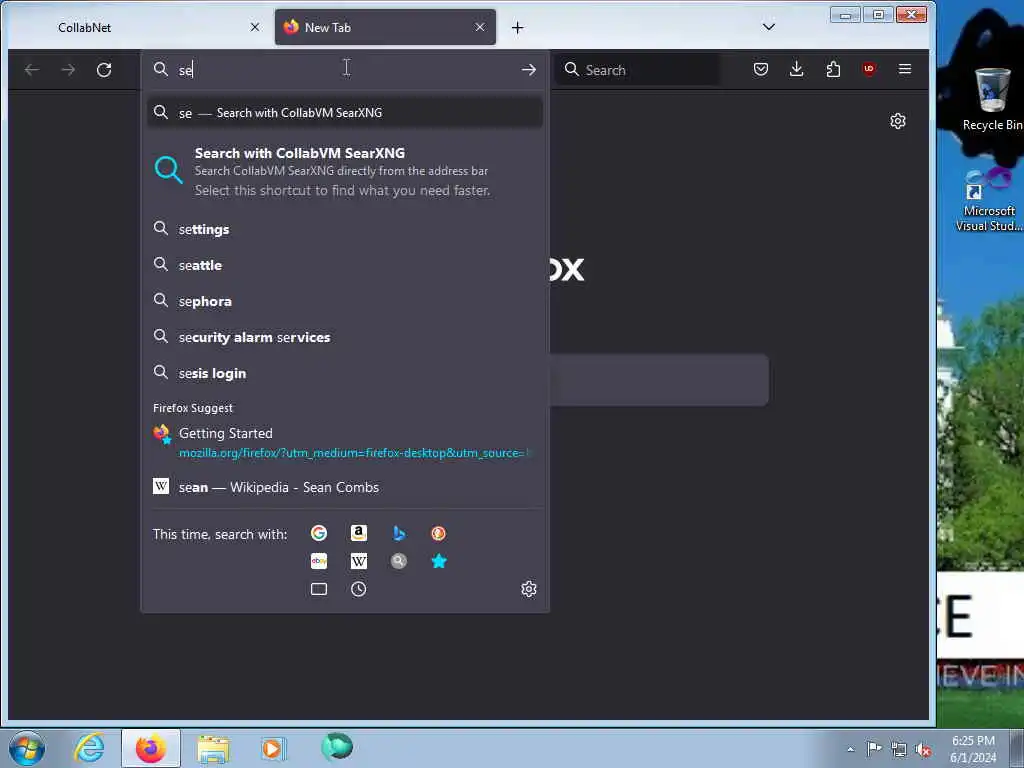Open 'sean — Wikipedia - Sean Combs' suggestion
The height and width of the screenshot is (768, 1024).
point(345,487)
